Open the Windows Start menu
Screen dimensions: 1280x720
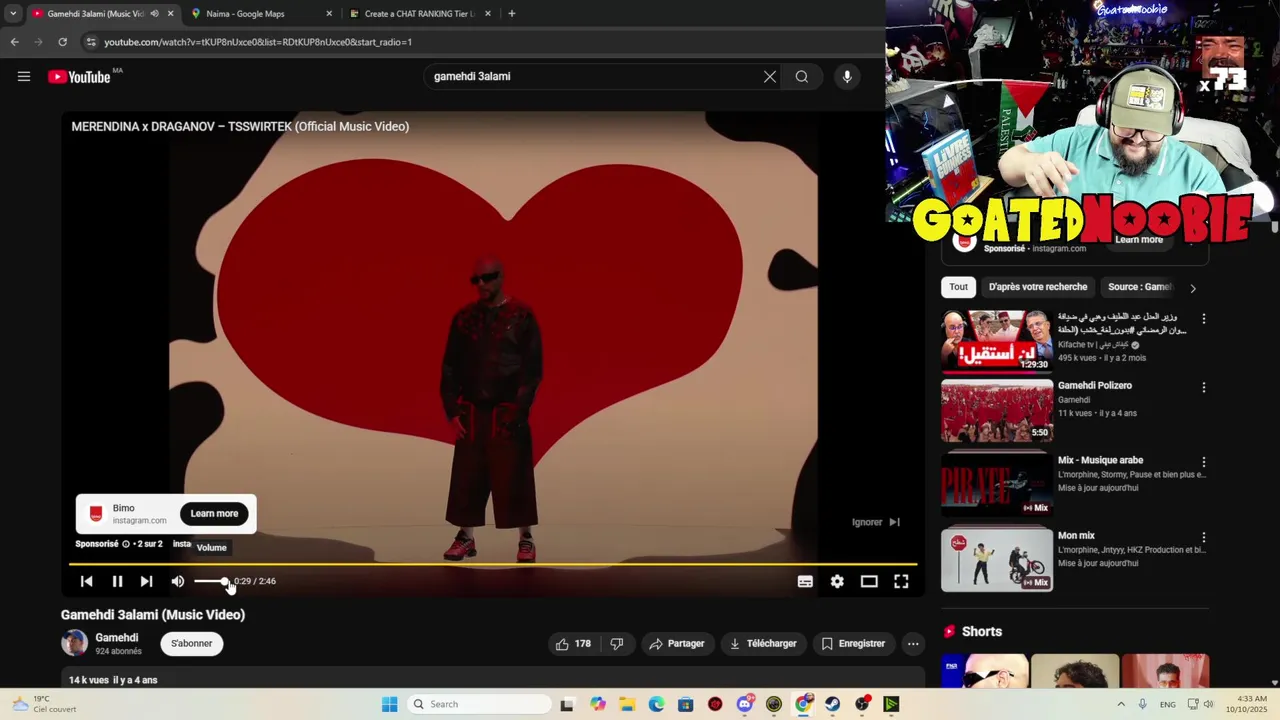point(390,704)
